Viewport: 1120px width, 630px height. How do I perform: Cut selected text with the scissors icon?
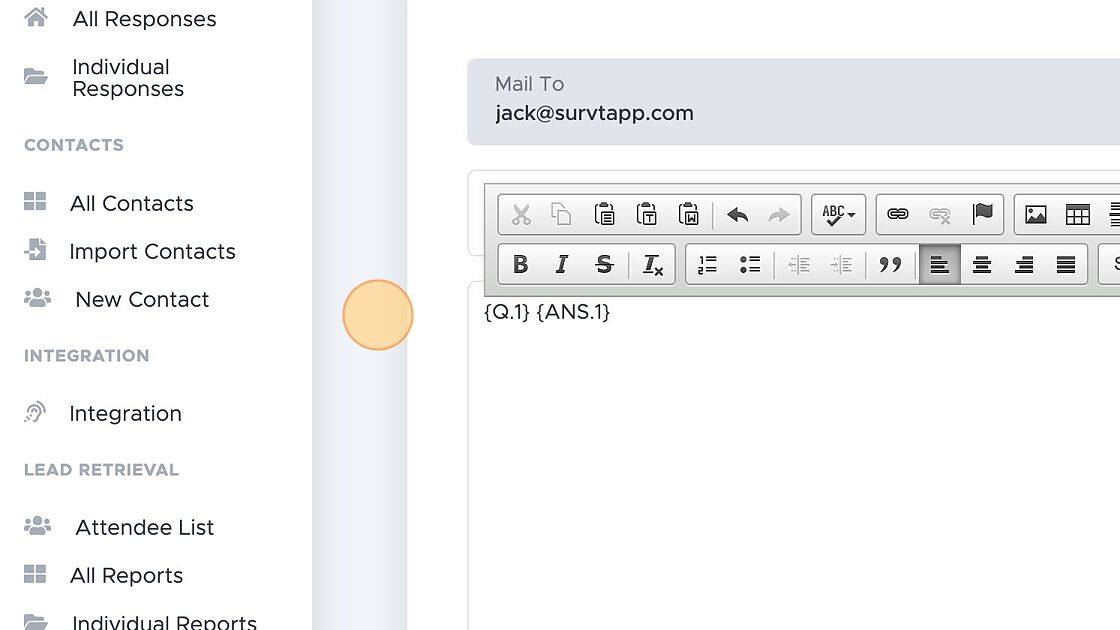[521, 214]
